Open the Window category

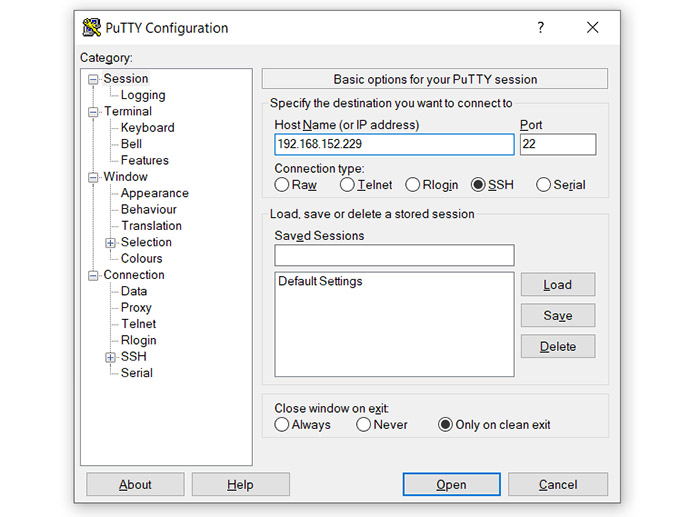click(125, 177)
